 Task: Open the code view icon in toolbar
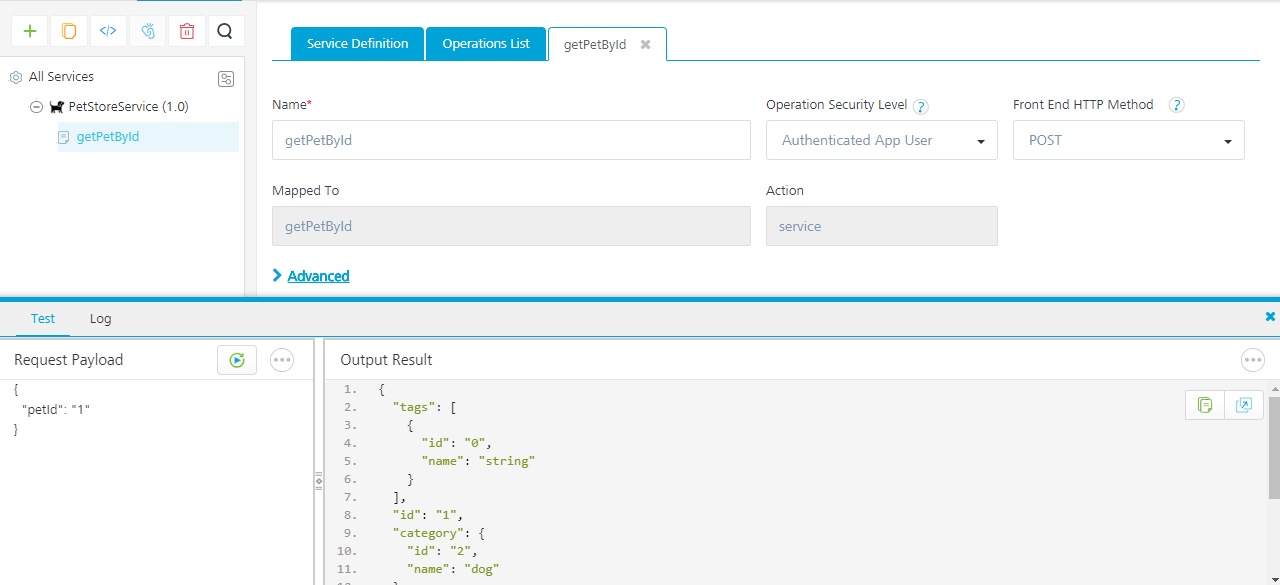pos(108,31)
